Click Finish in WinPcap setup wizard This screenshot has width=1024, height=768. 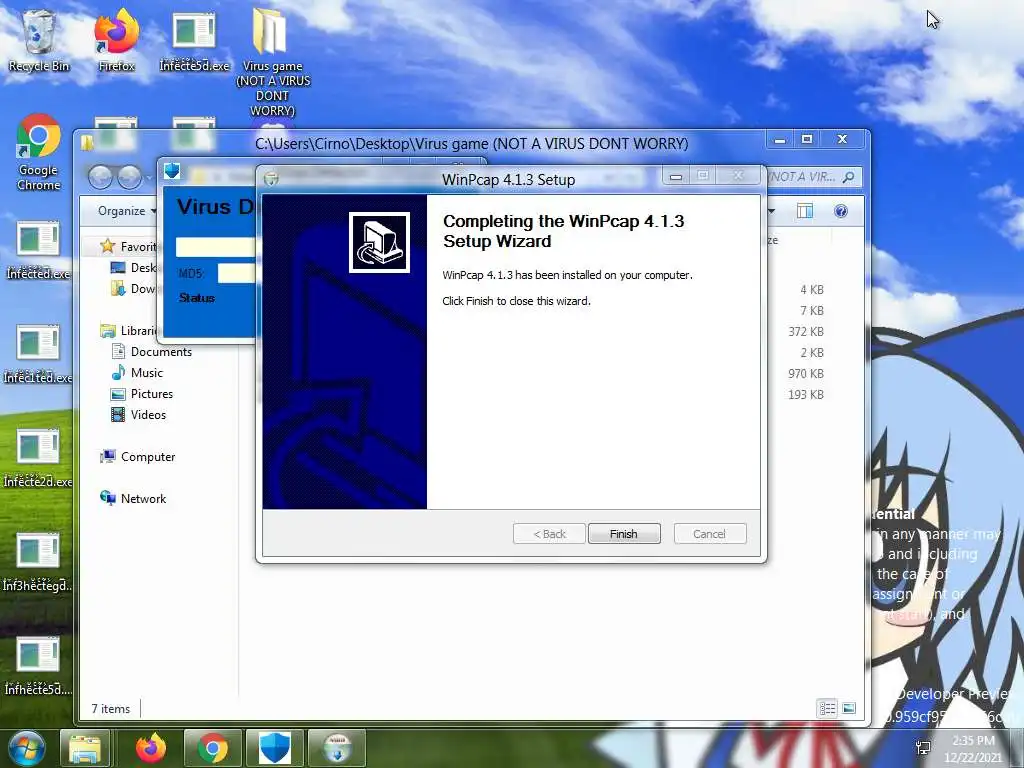point(624,534)
